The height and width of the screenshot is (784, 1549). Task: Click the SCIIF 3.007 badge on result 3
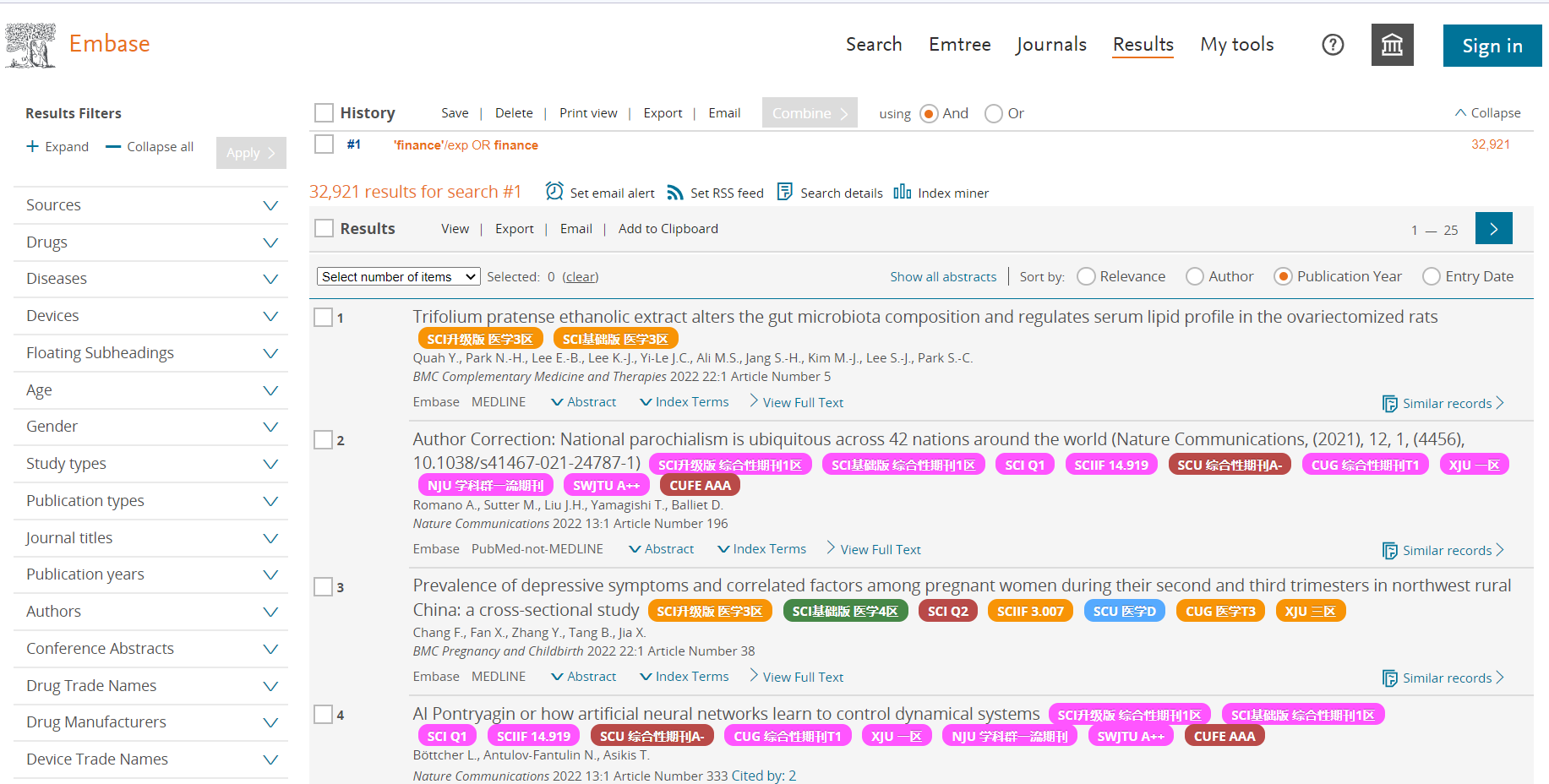click(x=1030, y=611)
